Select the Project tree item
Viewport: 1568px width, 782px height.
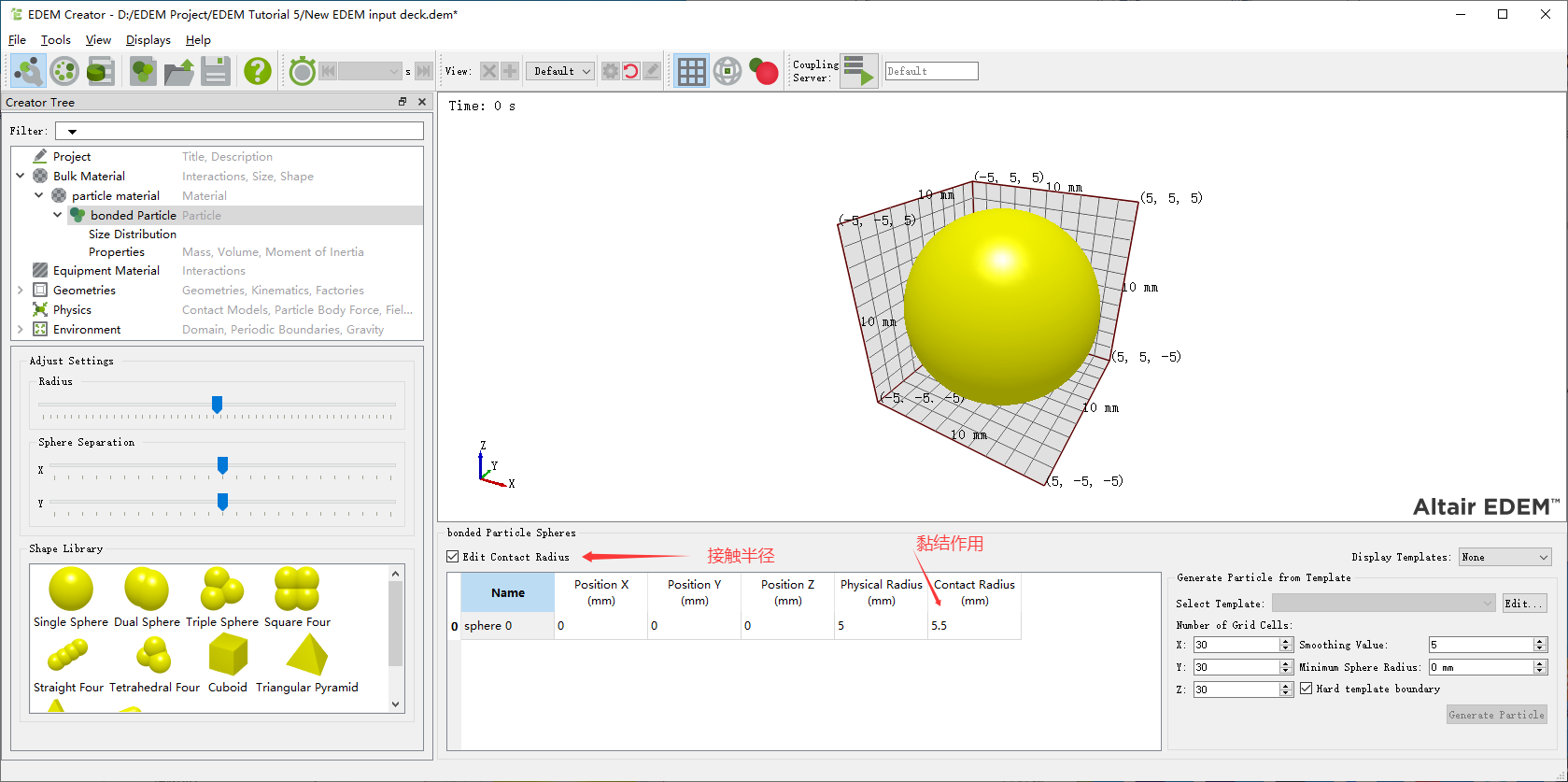[x=72, y=157]
